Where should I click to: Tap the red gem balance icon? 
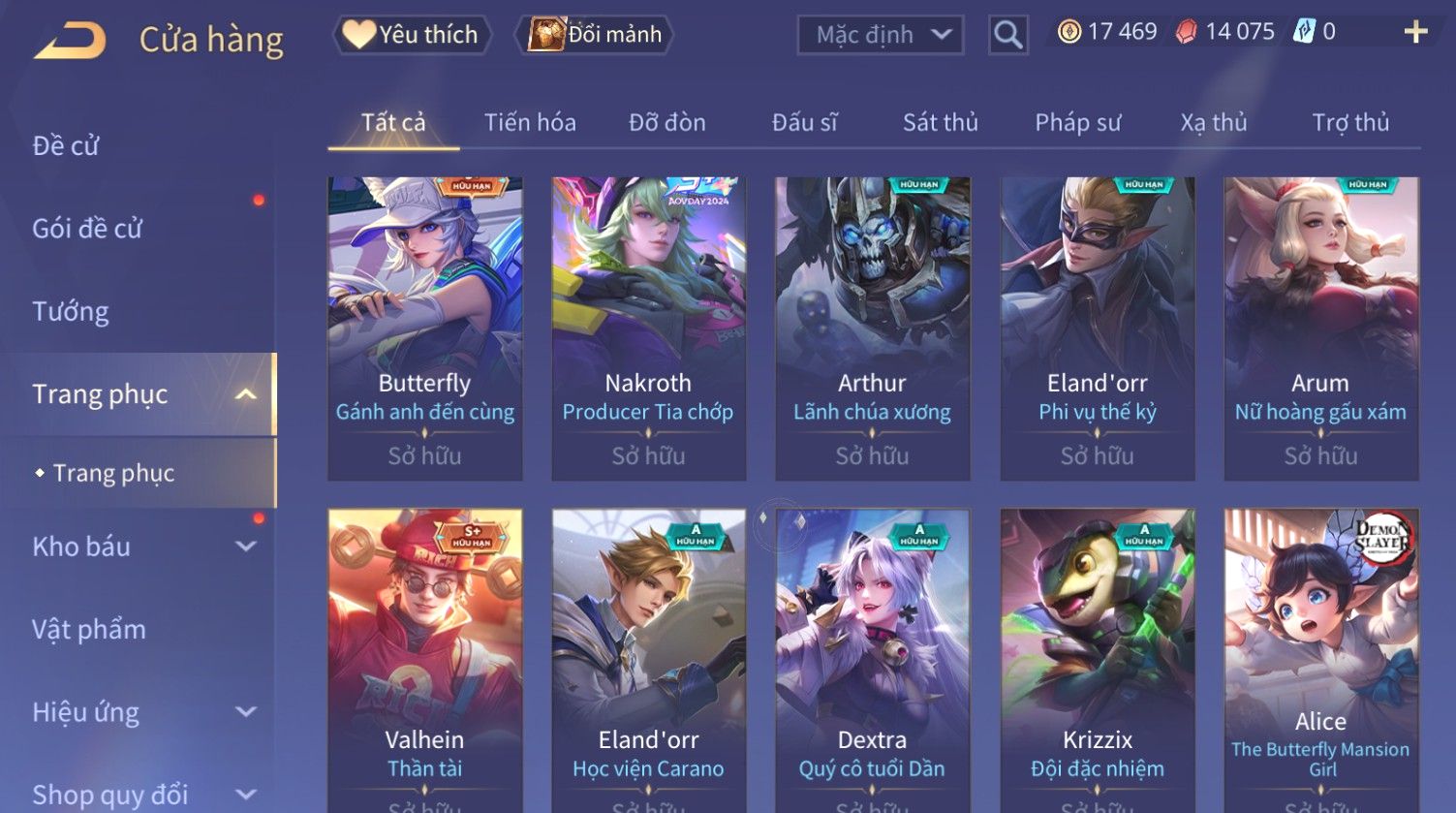(x=1186, y=32)
